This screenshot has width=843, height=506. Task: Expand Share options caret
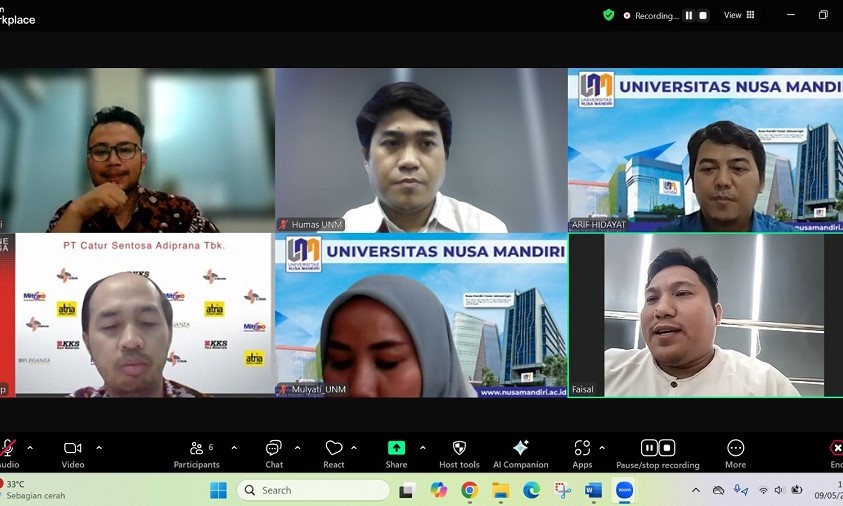click(x=423, y=447)
